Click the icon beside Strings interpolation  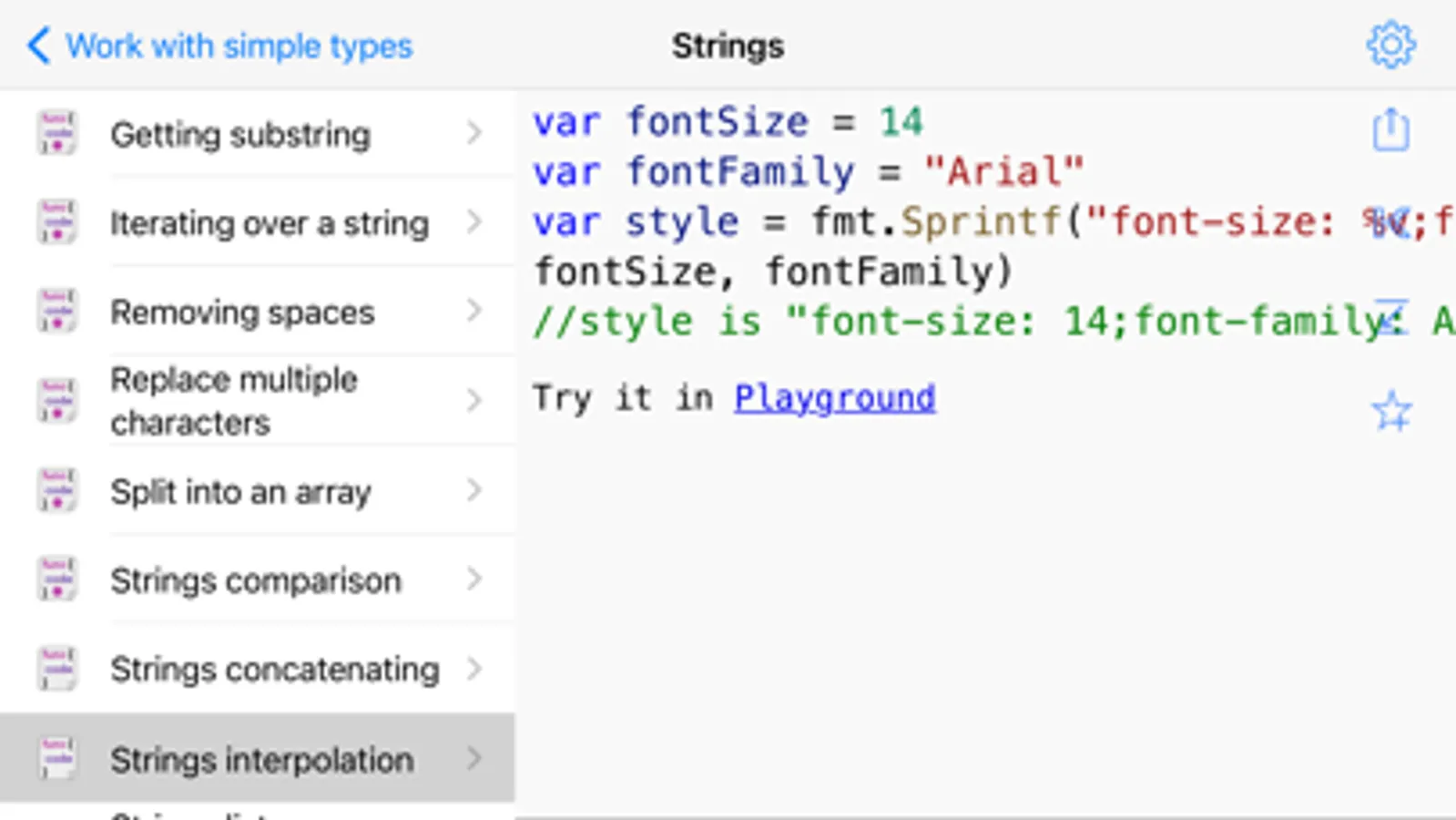point(56,758)
